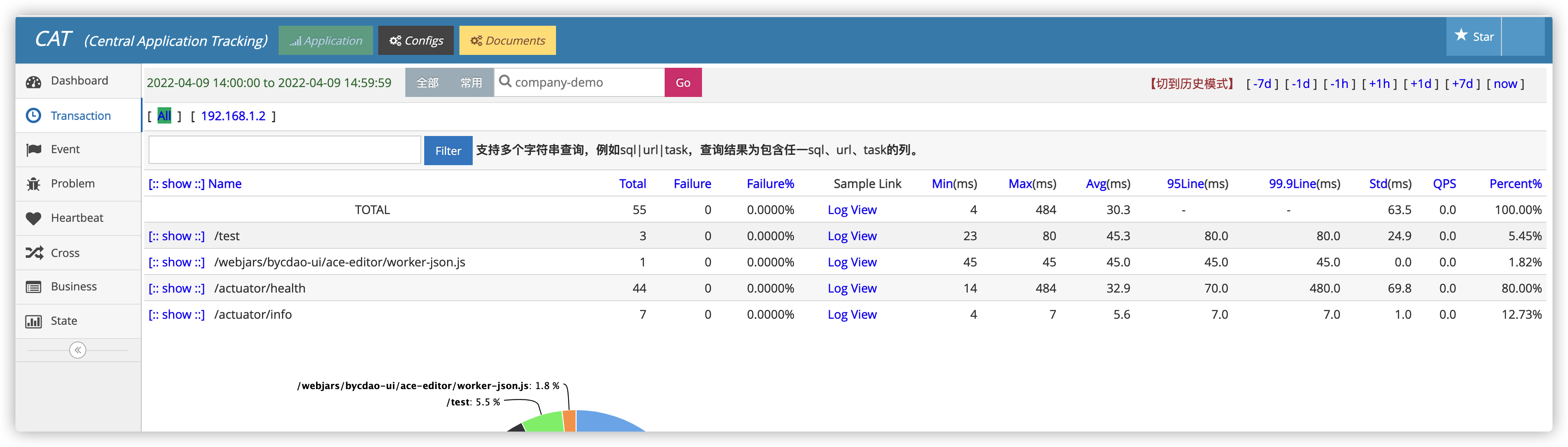Expand show for the /test row

point(176,236)
